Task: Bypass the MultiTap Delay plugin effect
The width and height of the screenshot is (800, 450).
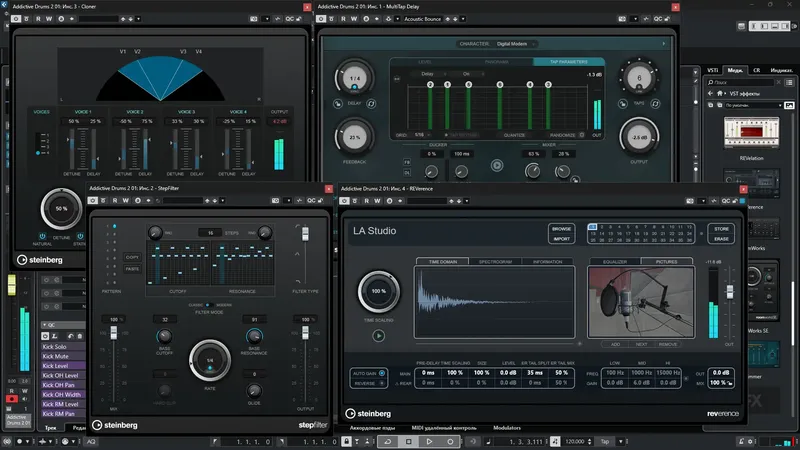Action: [x=332, y=19]
